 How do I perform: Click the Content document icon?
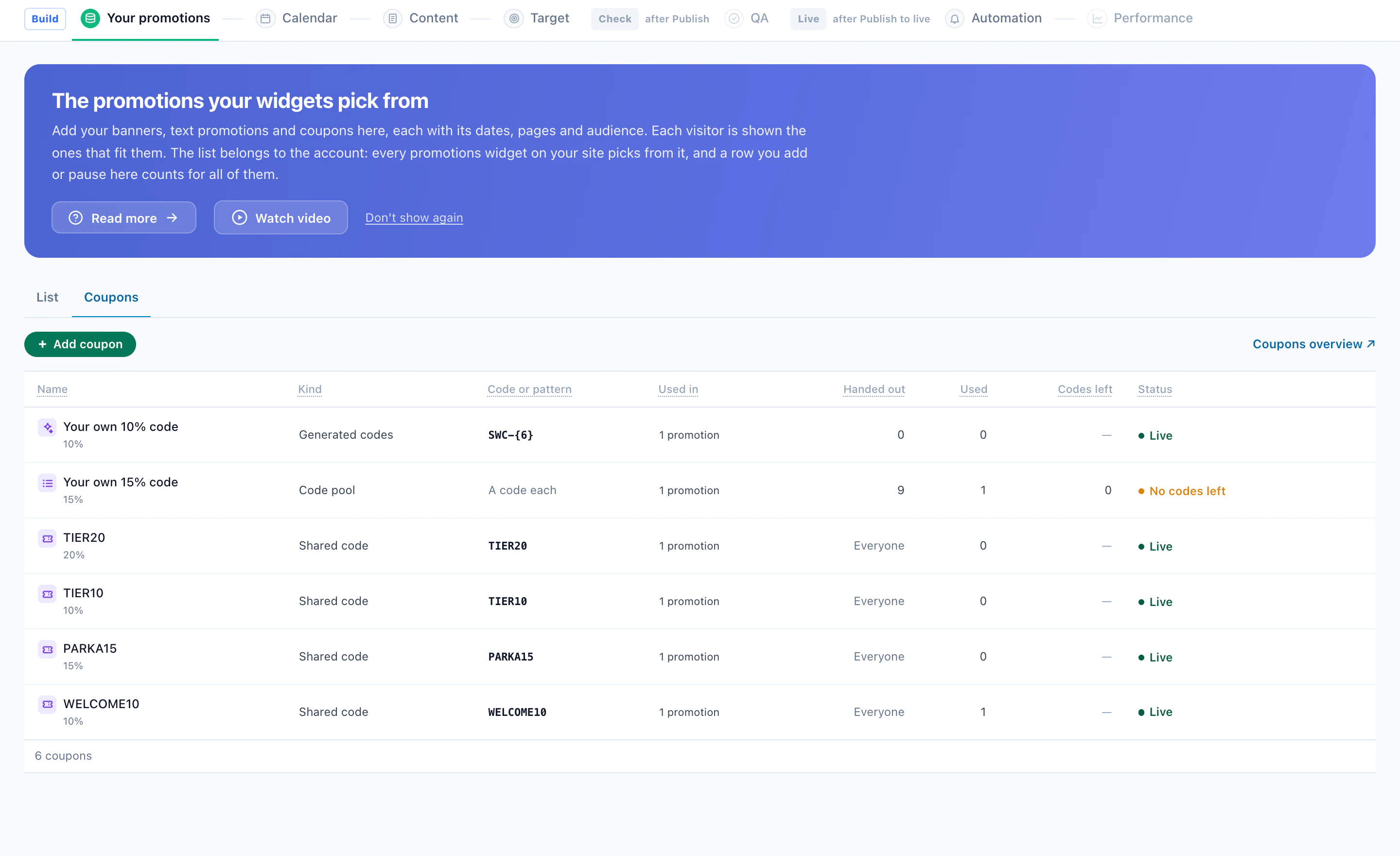pyautogui.click(x=393, y=18)
